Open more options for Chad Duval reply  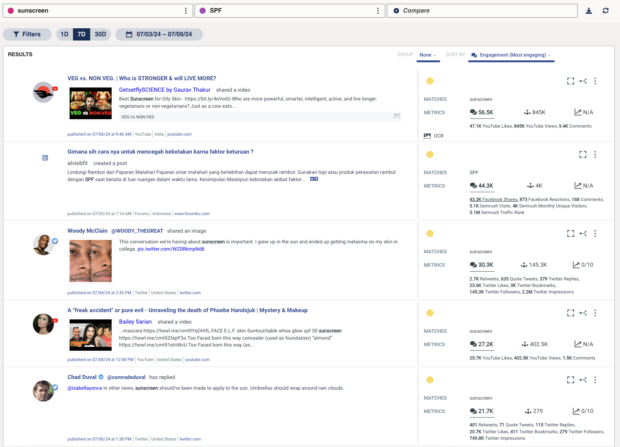pos(595,380)
